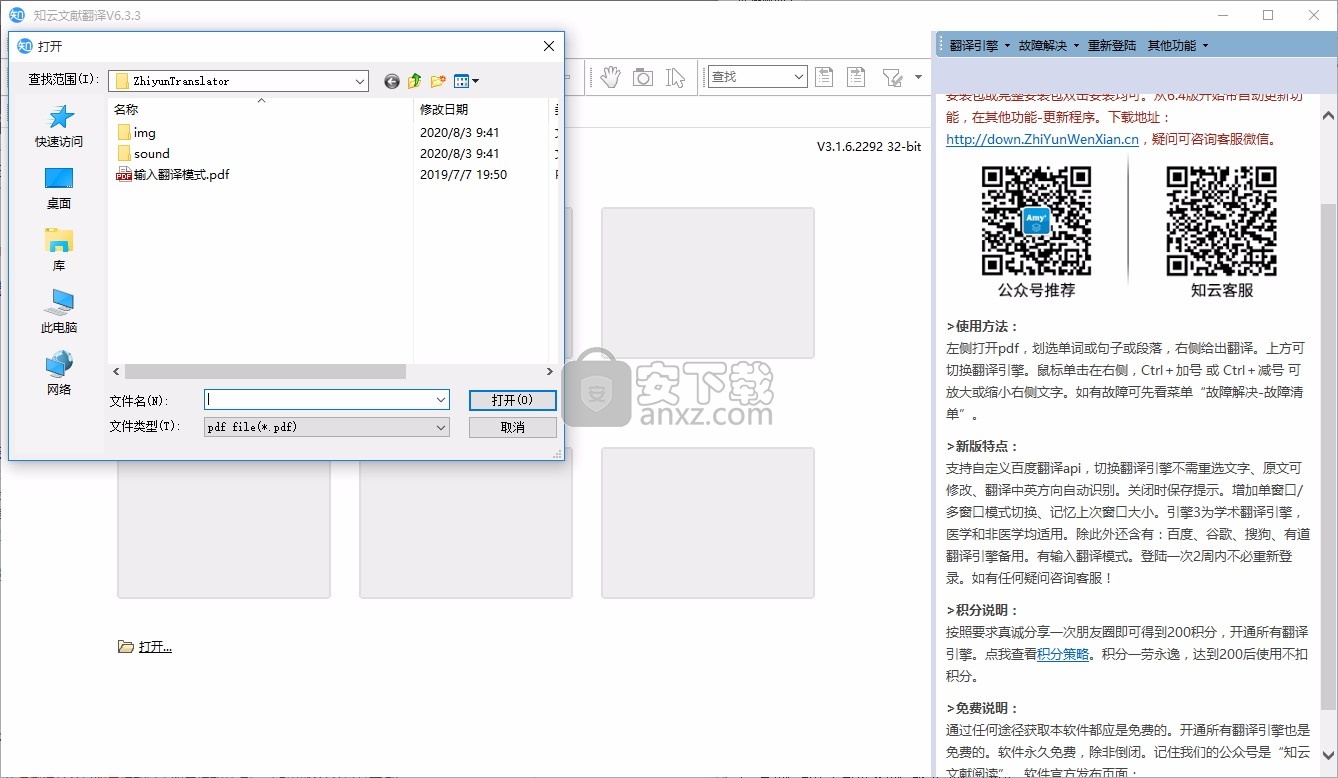The height and width of the screenshot is (778, 1338).
Task: Click the find next result icon
Action: coord(856,77)
